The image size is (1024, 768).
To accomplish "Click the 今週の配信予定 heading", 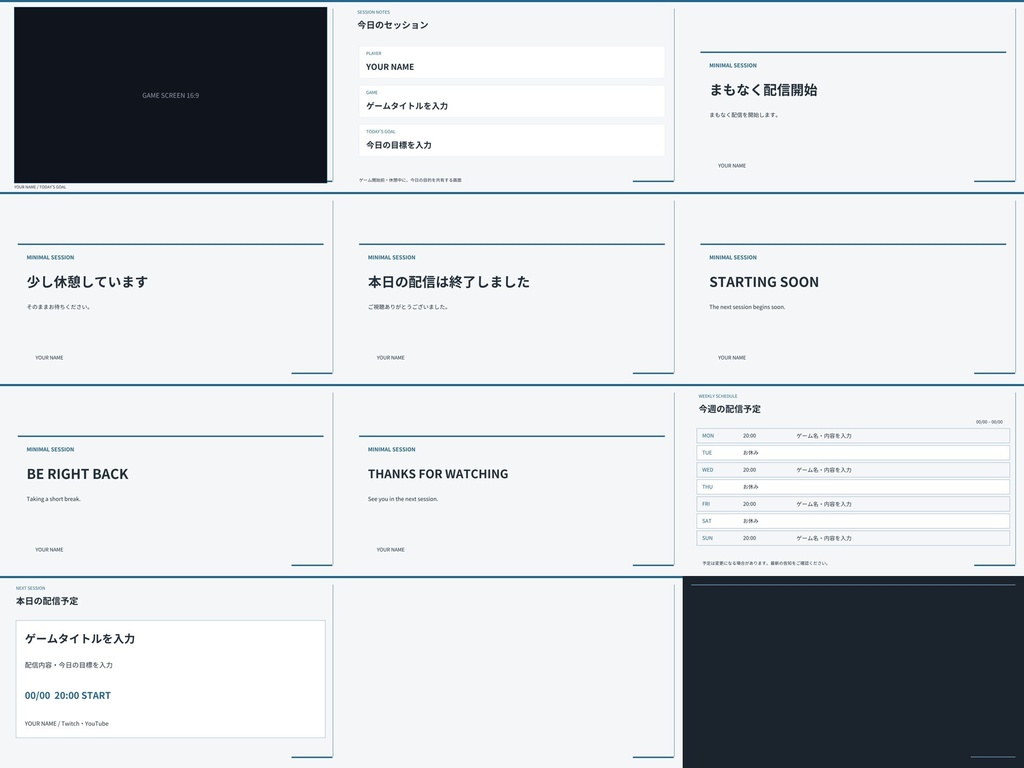I will [x=729, y=409].
